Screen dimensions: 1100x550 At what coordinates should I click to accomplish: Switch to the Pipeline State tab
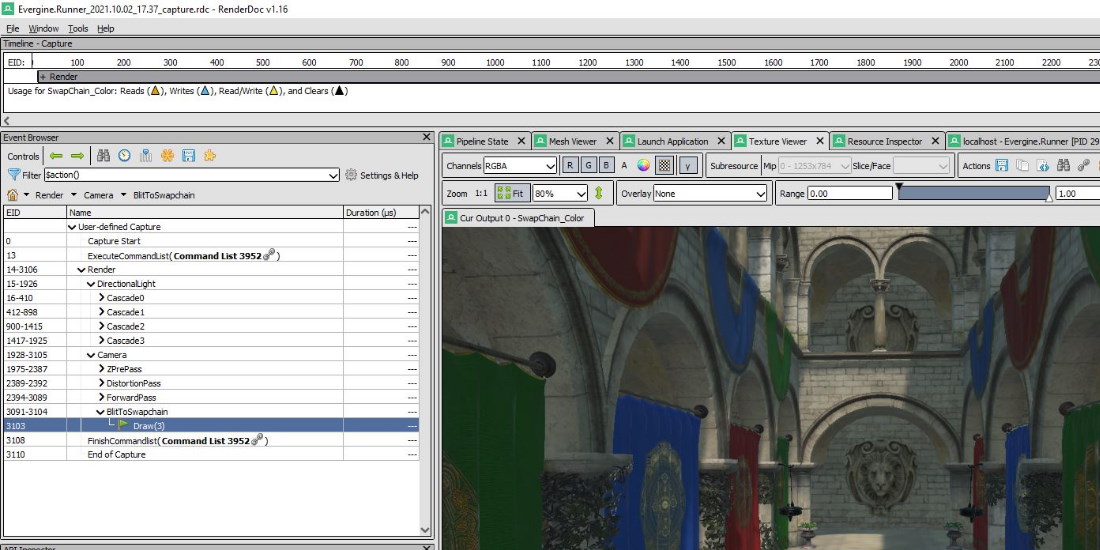click(x=483, y=141)
